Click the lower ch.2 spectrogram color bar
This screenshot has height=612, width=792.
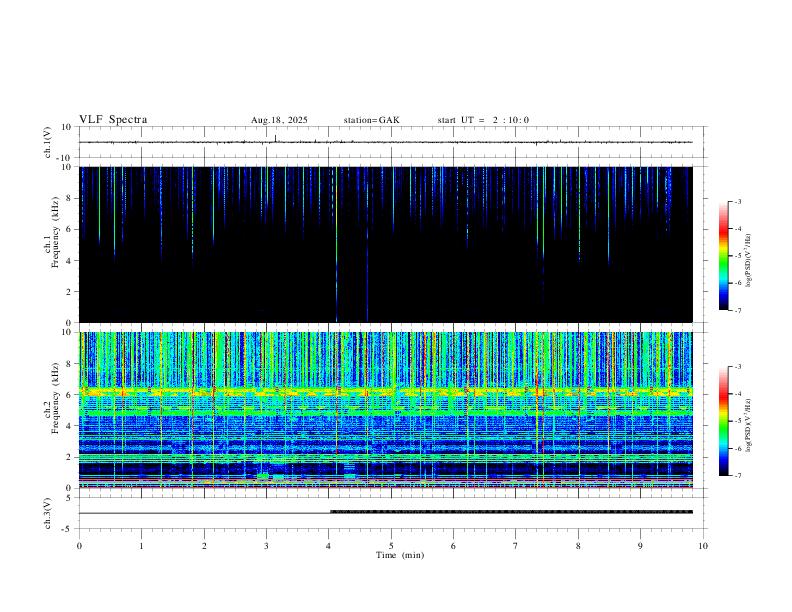click(723, 421)
